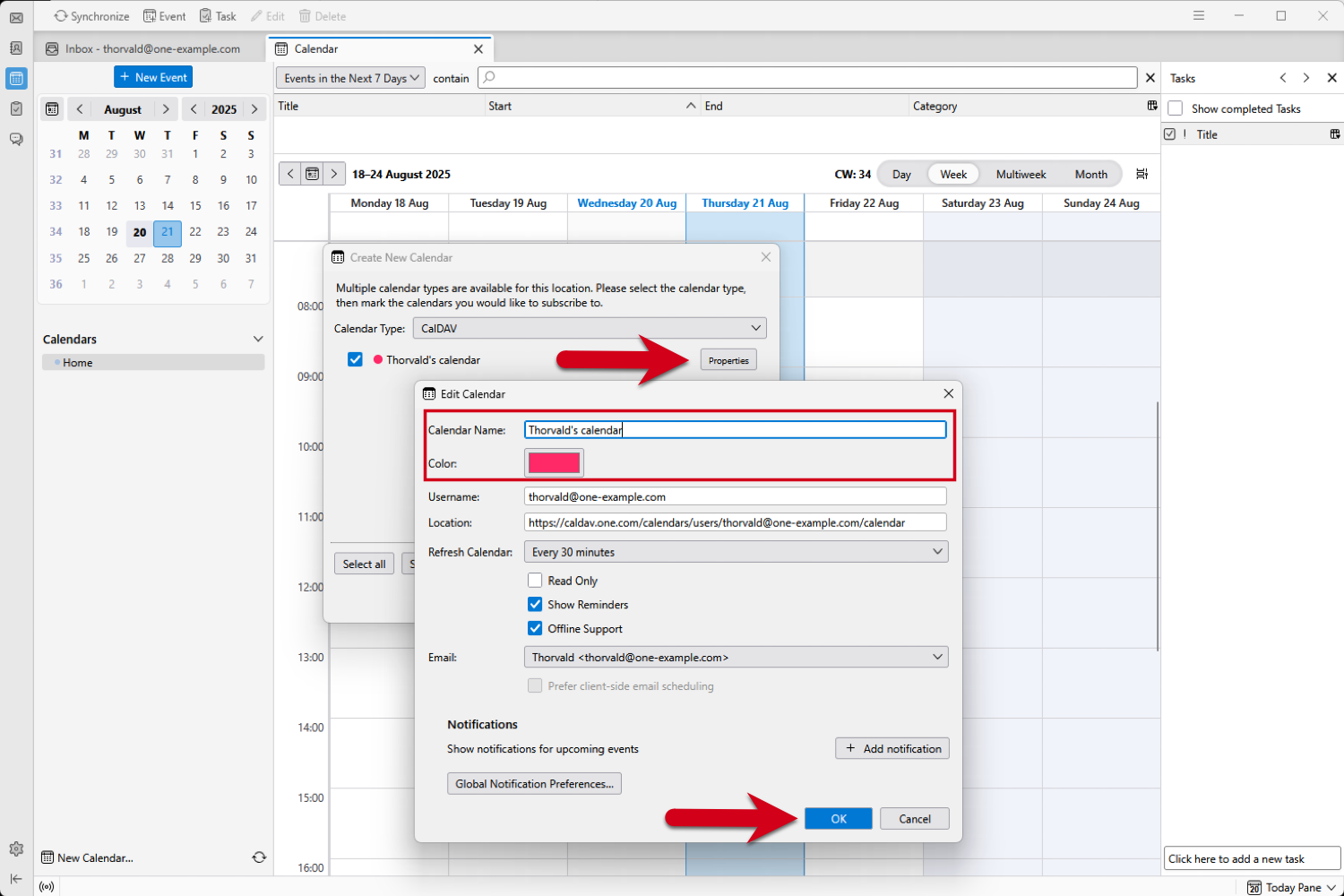The image size is (1344, 896).
Task: Switch to Month view
Action: (x=1090, y=174)
